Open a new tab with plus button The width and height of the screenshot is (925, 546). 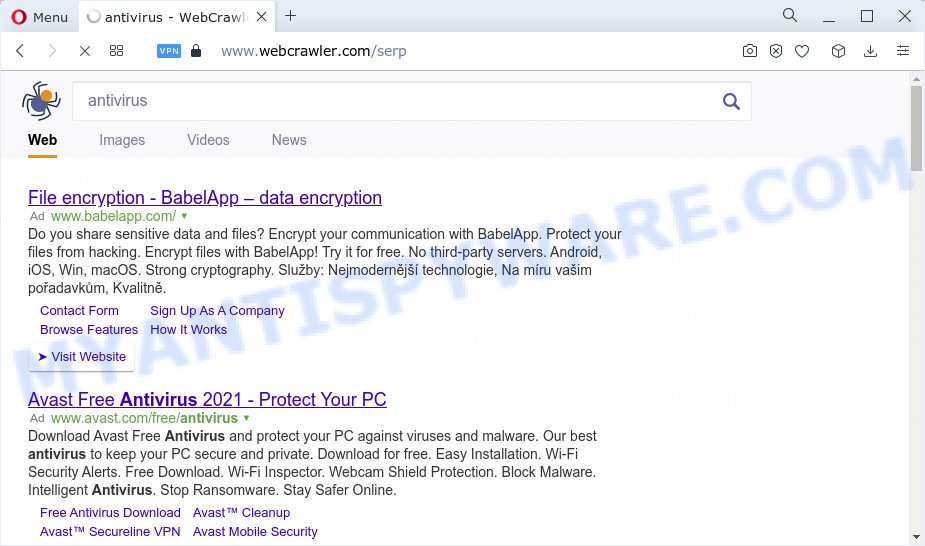tap(290, 16)
